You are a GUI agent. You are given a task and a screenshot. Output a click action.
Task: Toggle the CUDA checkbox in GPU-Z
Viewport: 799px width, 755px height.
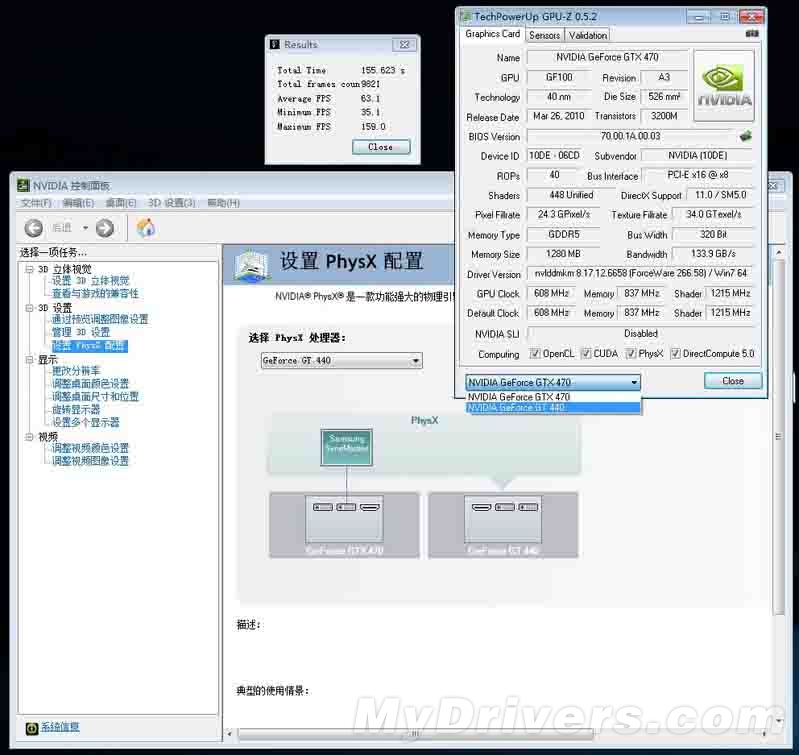tap(587, 354)
